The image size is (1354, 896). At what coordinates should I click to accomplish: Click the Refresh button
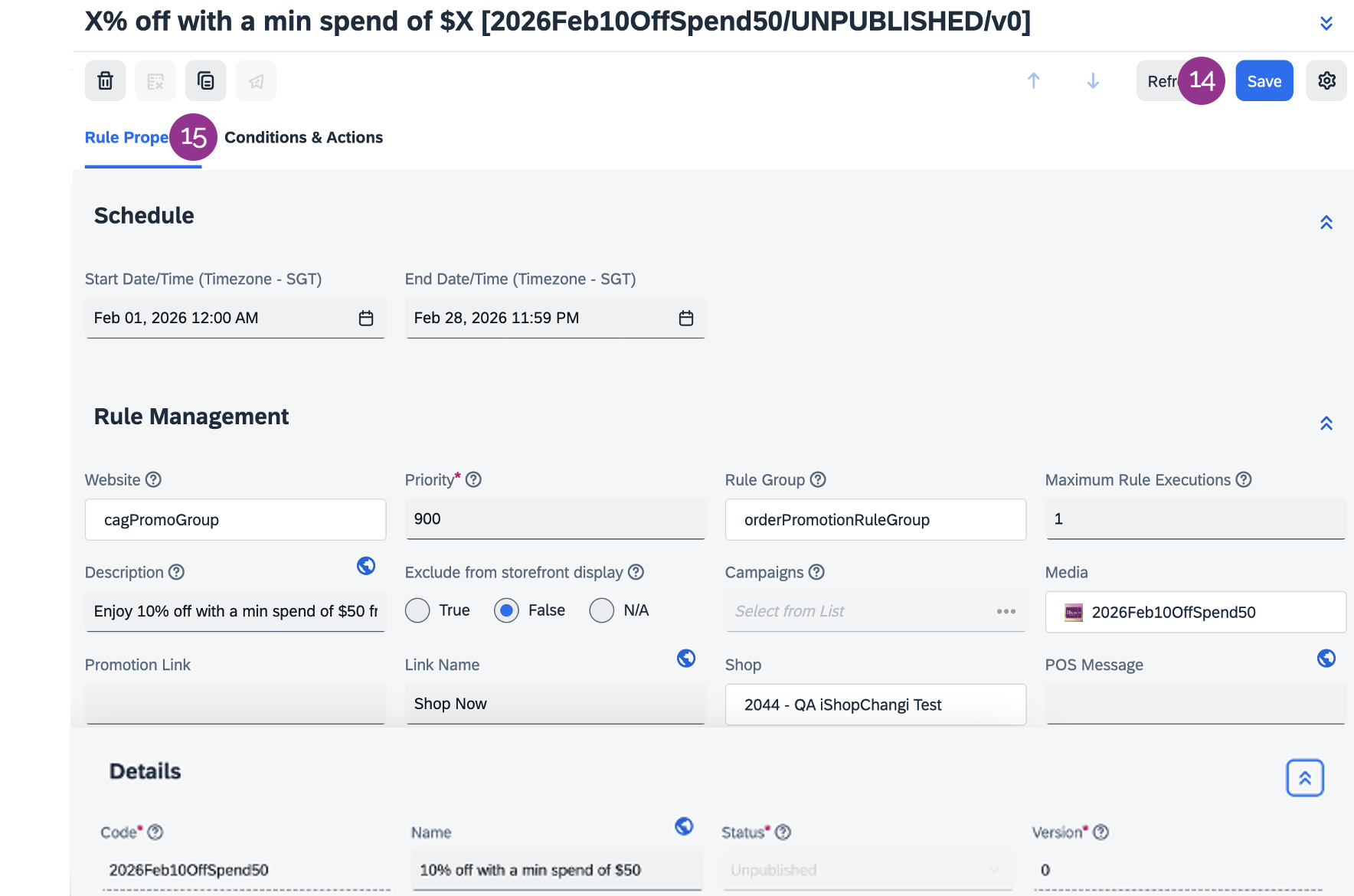pyautogui.click(x=1159, y=81)
